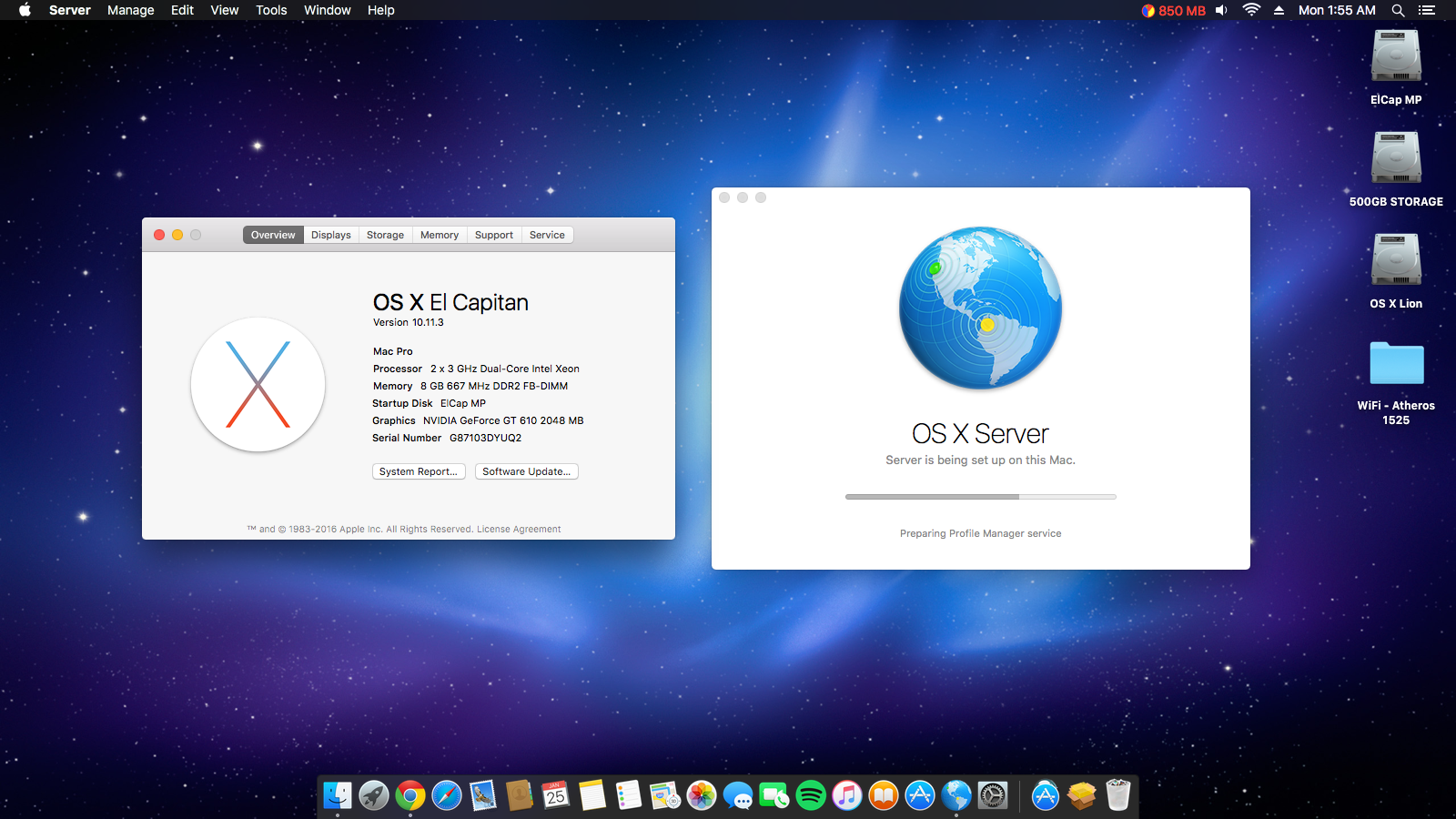
Task: Open Finder from the Dock
Action: click(x=338, y=796)
